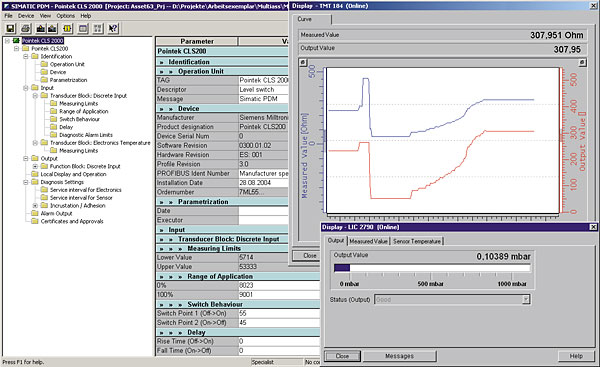
Task: Click Close in the LIC 2790 display window
Action: tap(342, 356)
